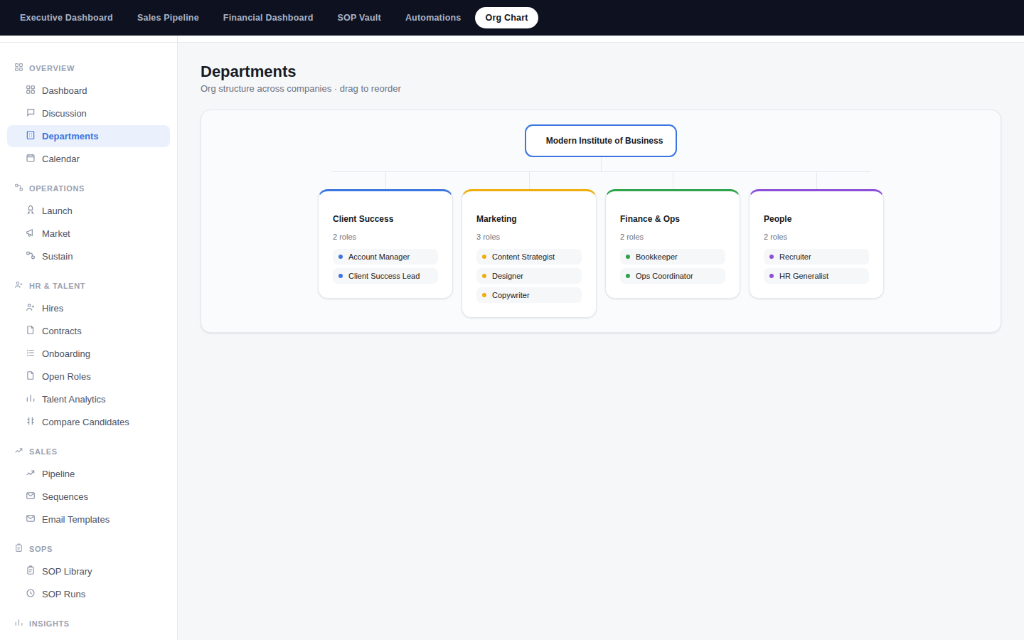The height and width of the screenshot is (640, 1024).
Task: Click the Pipeline trend icon
Action: [30, 473]
